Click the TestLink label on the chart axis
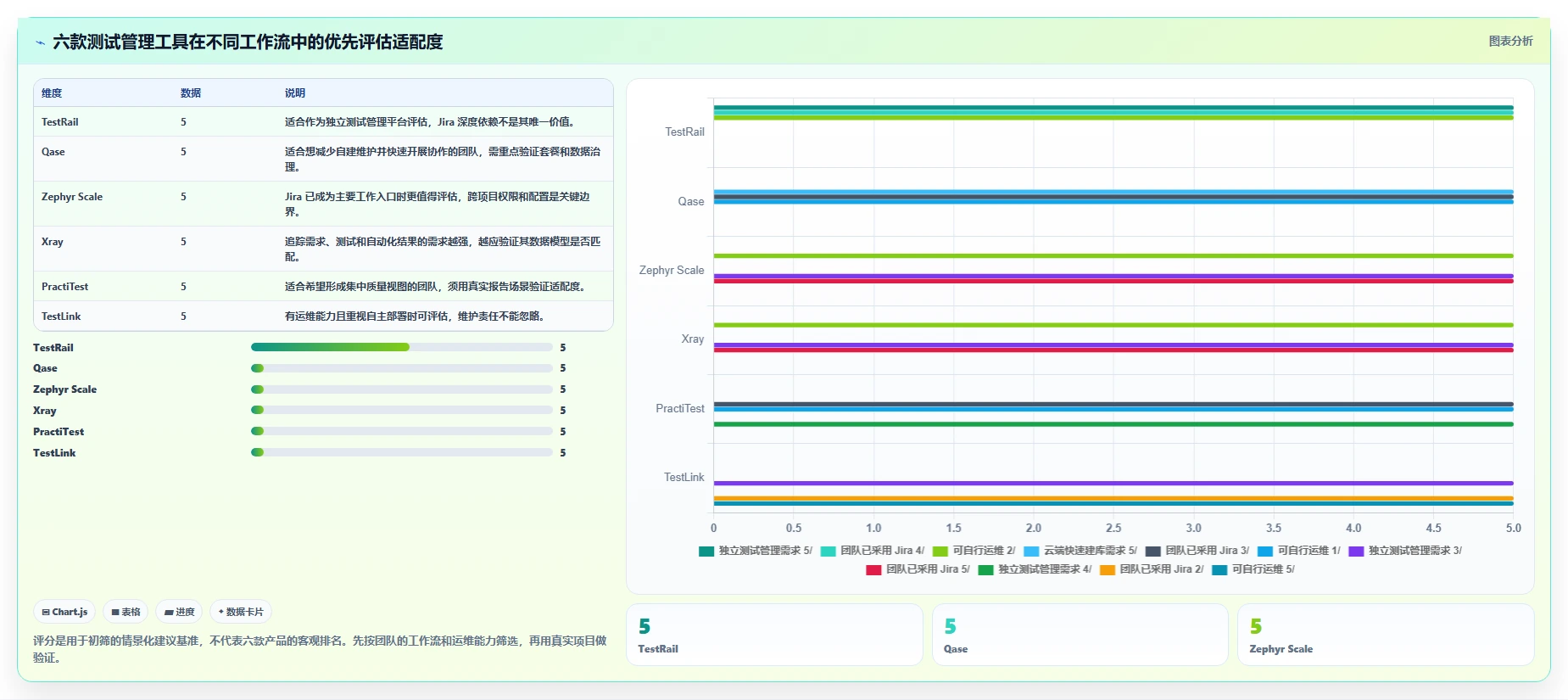 pos(684,478)
